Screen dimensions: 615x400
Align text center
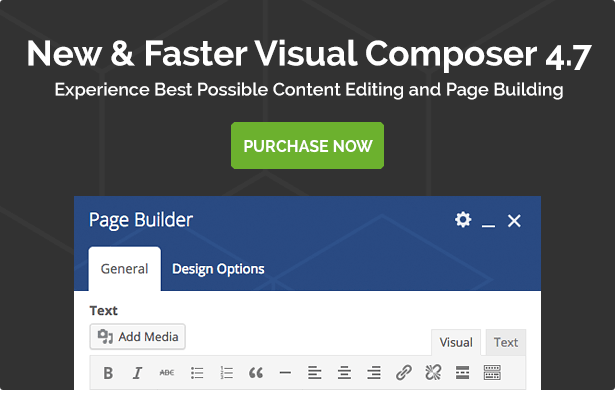pyautogui.click(x=344, y=373)
